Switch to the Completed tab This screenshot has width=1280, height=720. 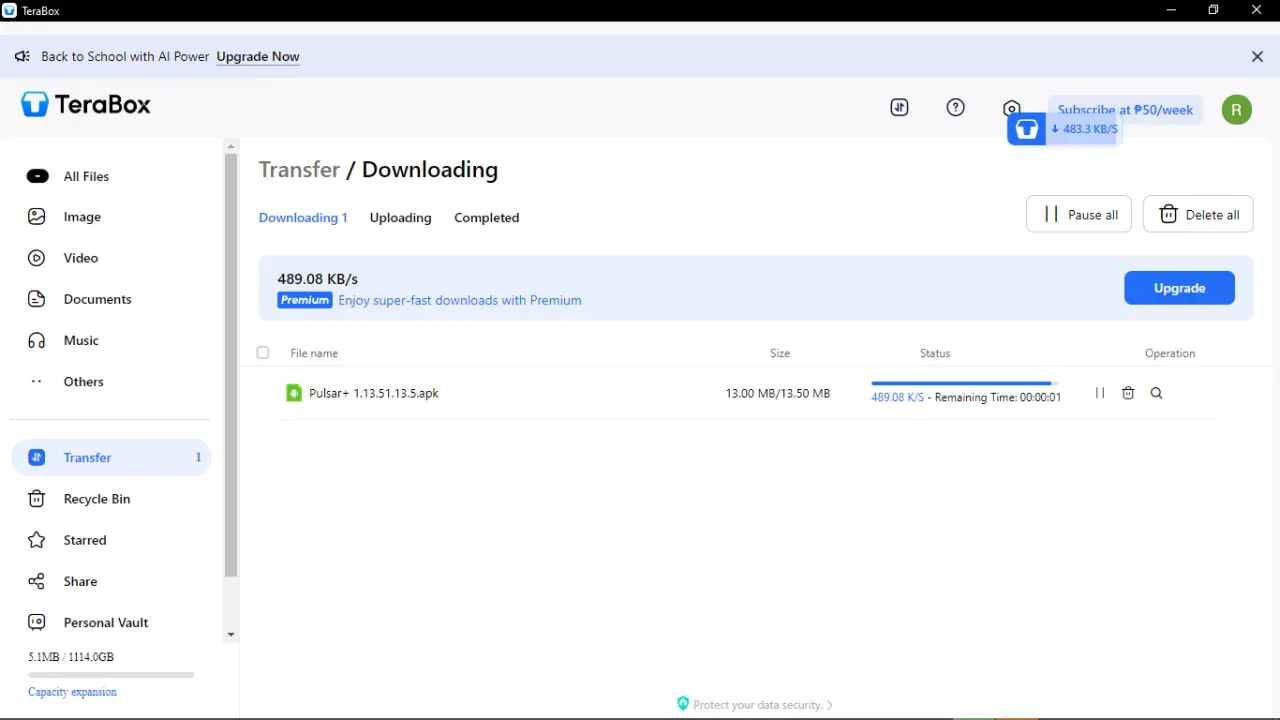[x=486, y=217]
